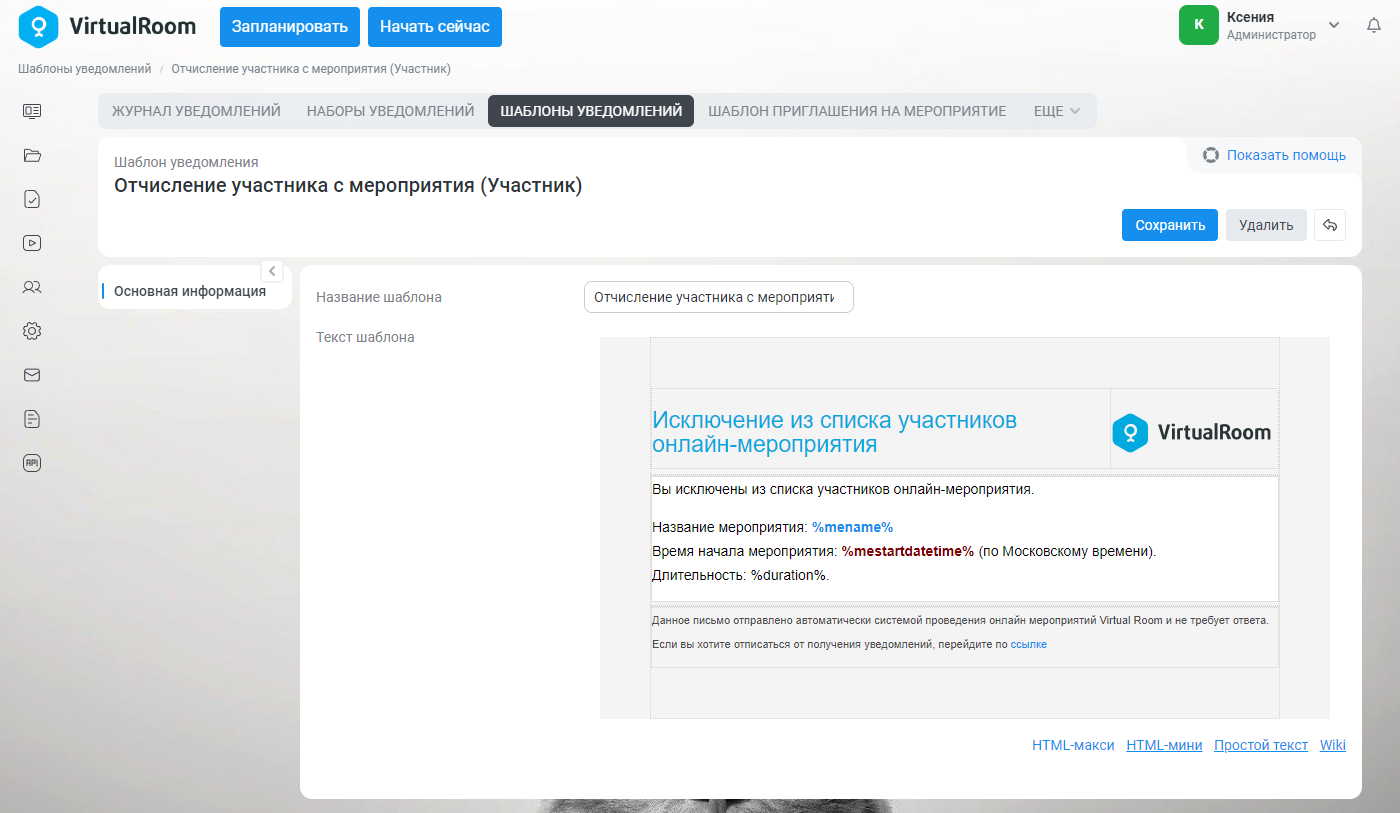This screenshot has height=813, width=1400.
Task: Click the notifications bell icon
Action: click(1374, 25)
